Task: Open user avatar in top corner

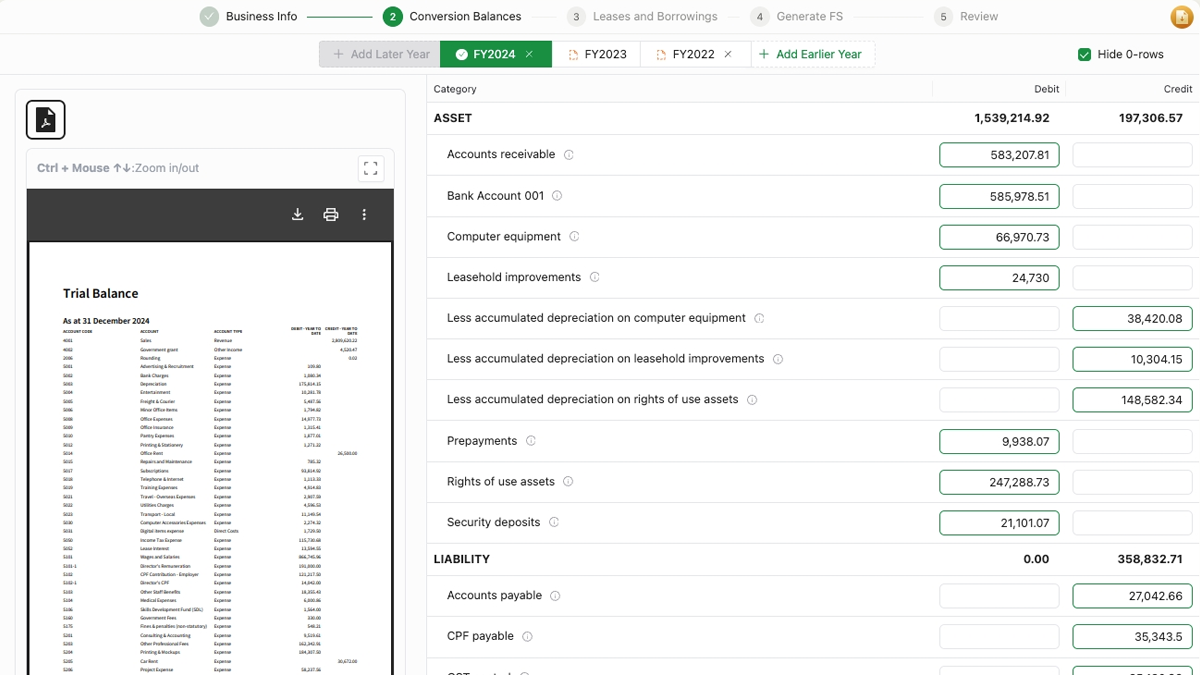Action: tap(1180, 17)
